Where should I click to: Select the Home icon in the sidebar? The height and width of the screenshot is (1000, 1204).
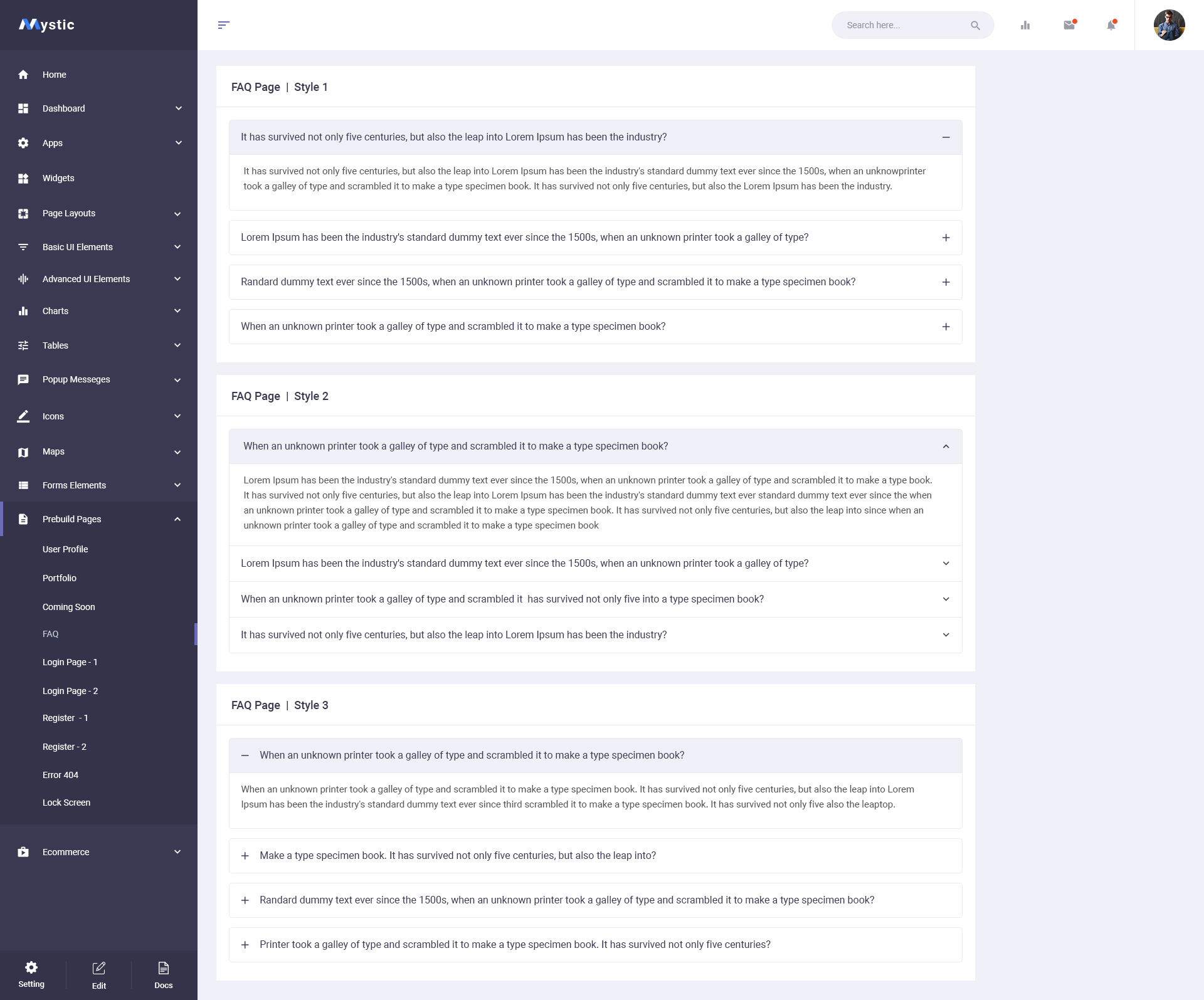click(23, 74)
